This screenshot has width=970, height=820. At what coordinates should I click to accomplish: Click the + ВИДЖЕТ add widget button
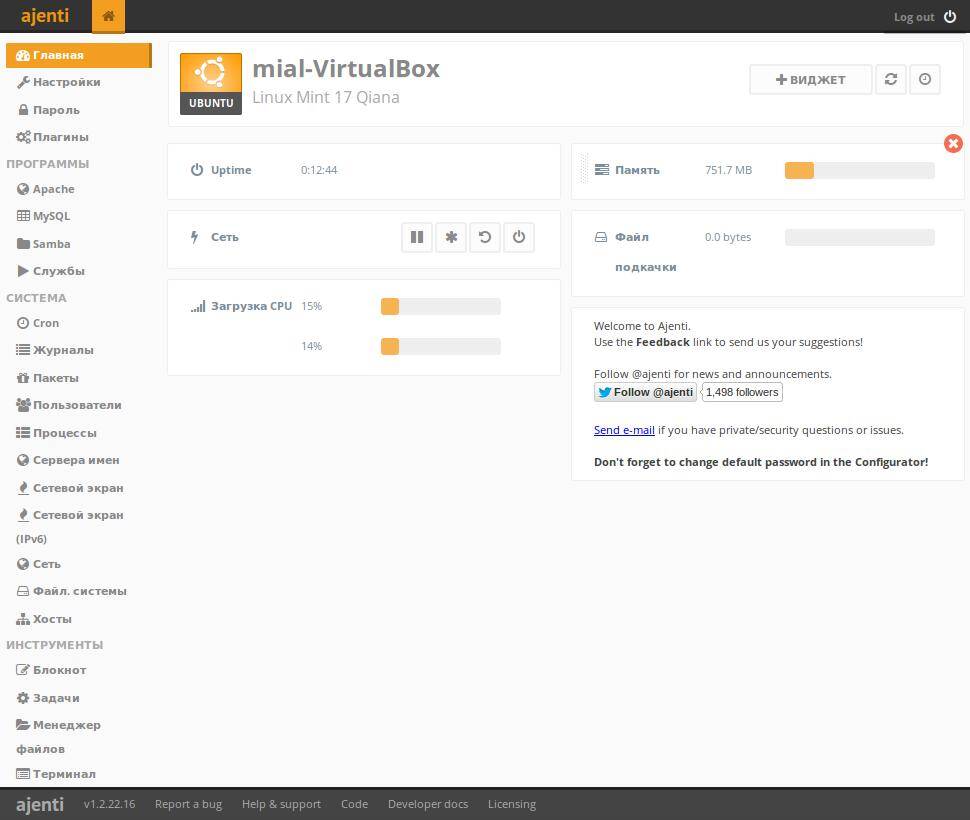tap(810, 79)
